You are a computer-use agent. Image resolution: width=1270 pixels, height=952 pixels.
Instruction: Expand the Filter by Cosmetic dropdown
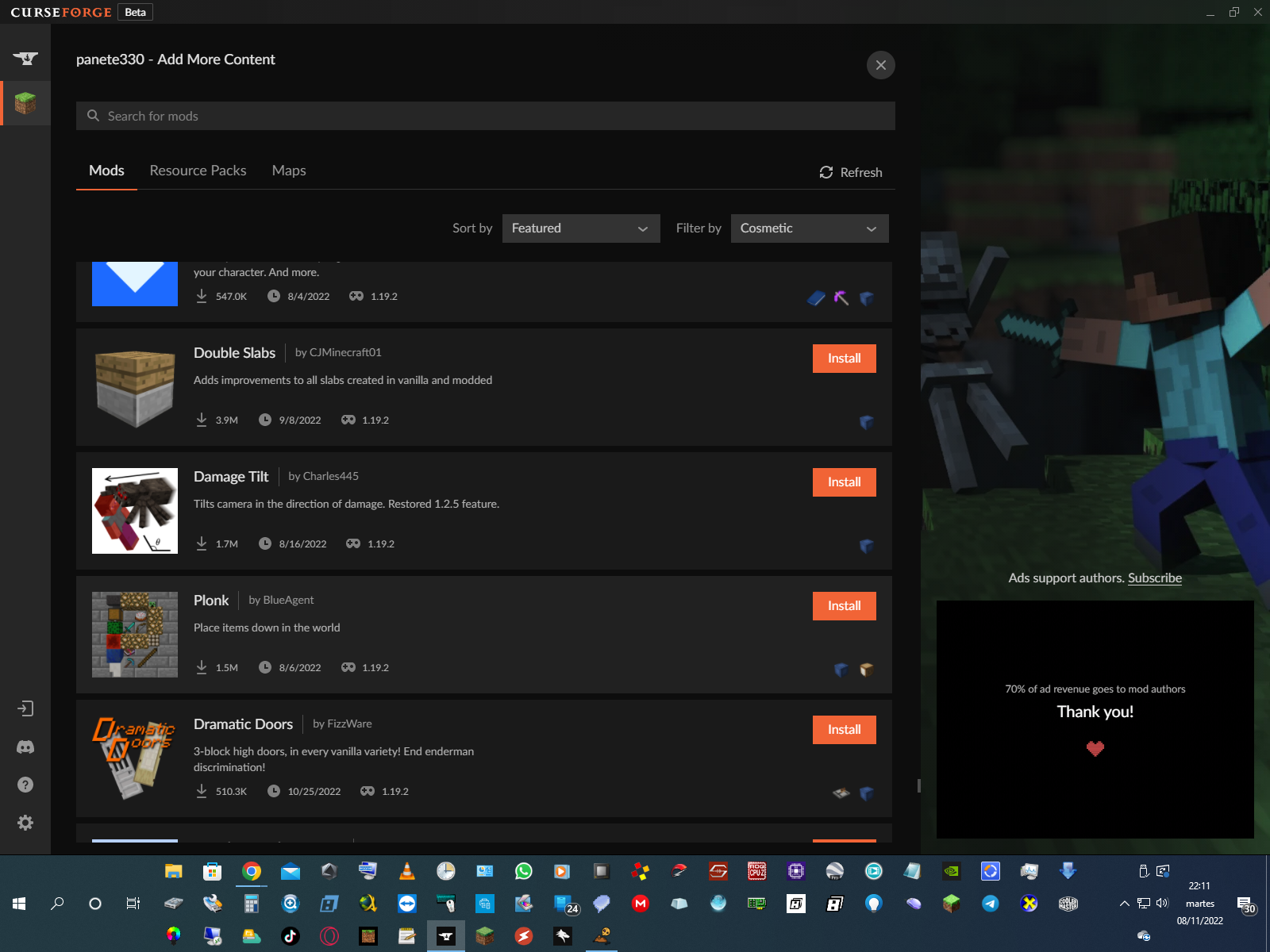point(809,228)
